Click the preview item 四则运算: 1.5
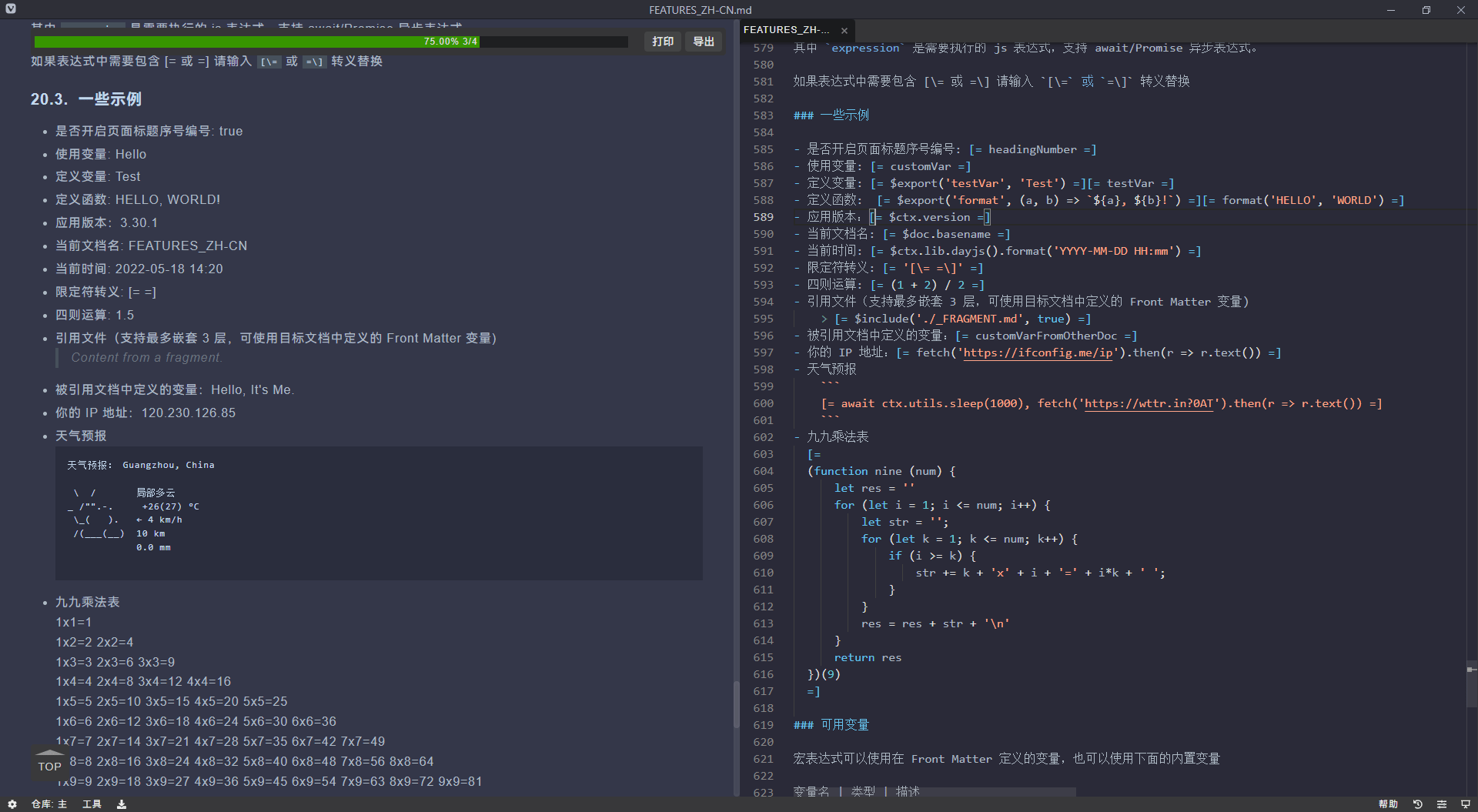The width and height of the screenshot is (1478, 812). [95, 316]
